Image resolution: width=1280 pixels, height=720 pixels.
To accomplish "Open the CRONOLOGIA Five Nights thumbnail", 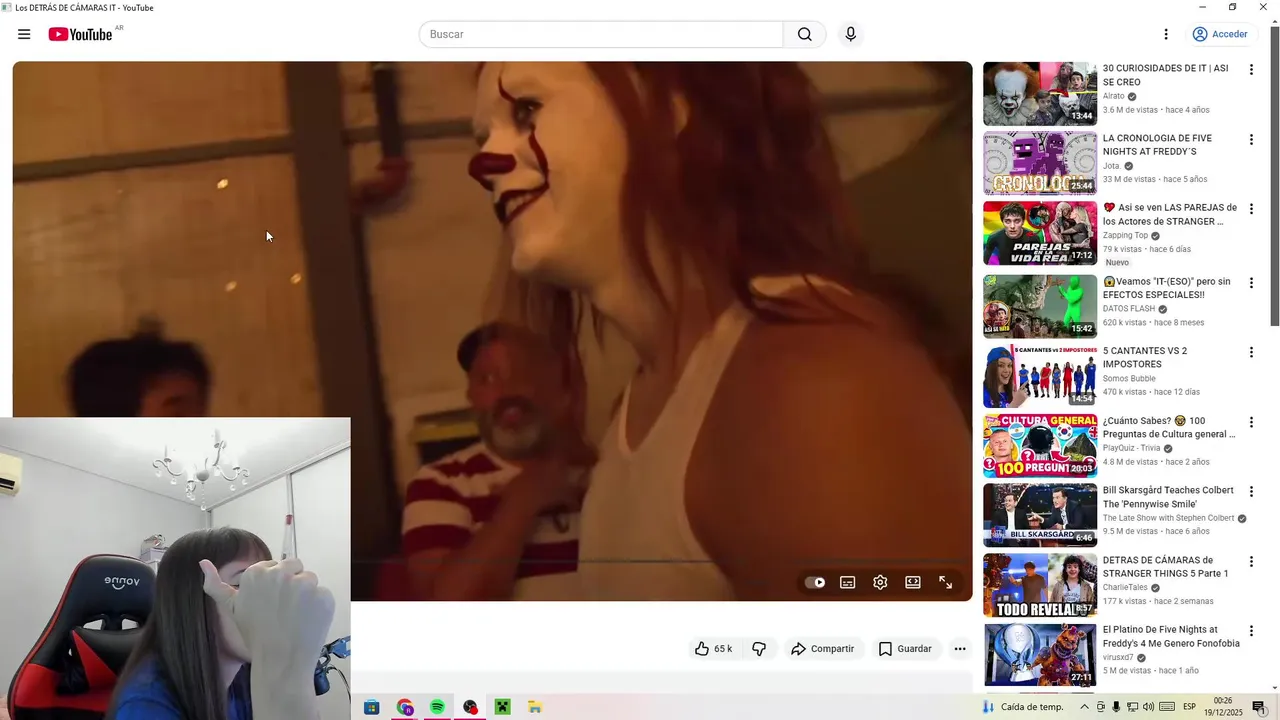I will coord(1040,164).
